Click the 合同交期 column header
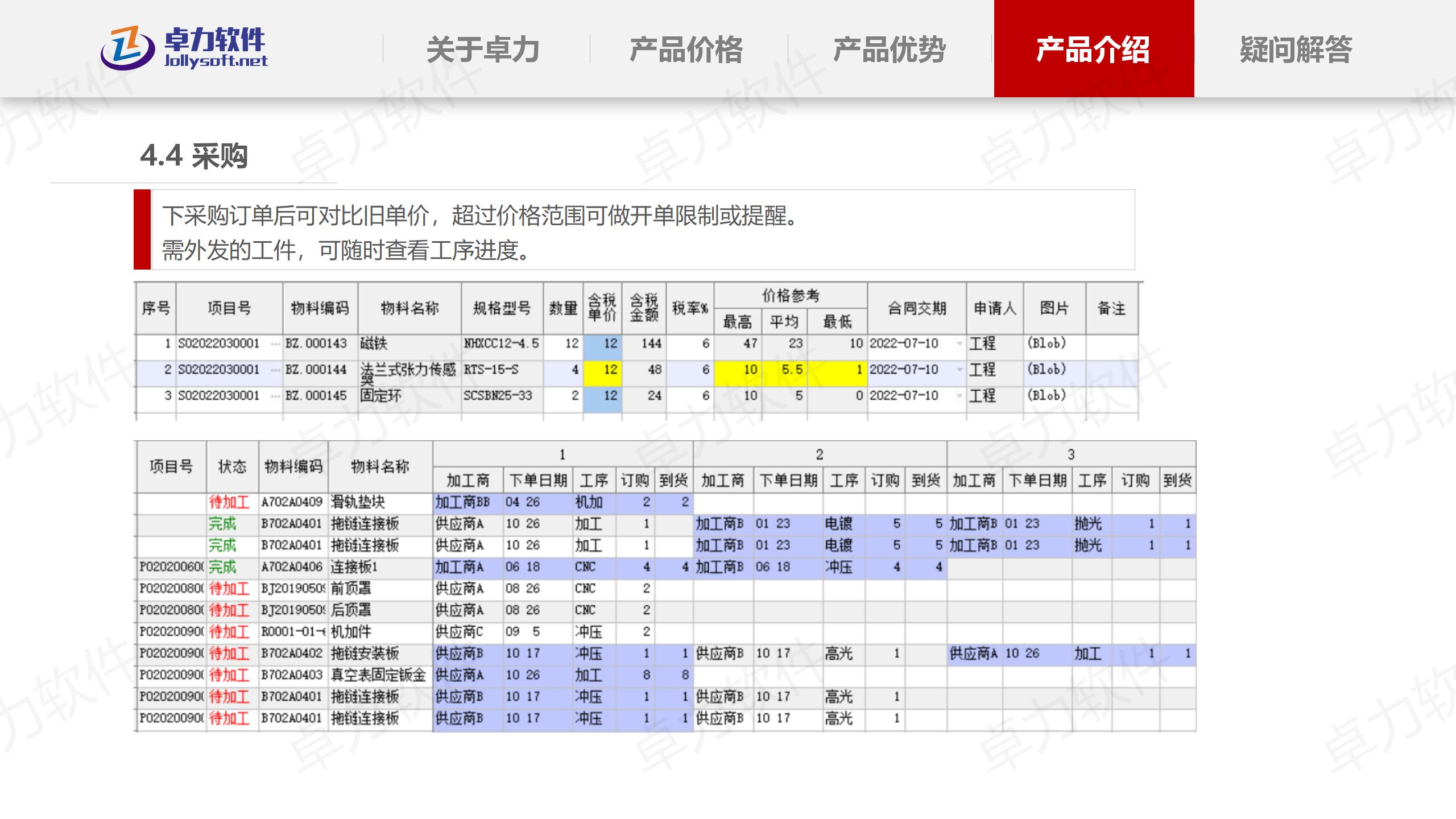 917,308
